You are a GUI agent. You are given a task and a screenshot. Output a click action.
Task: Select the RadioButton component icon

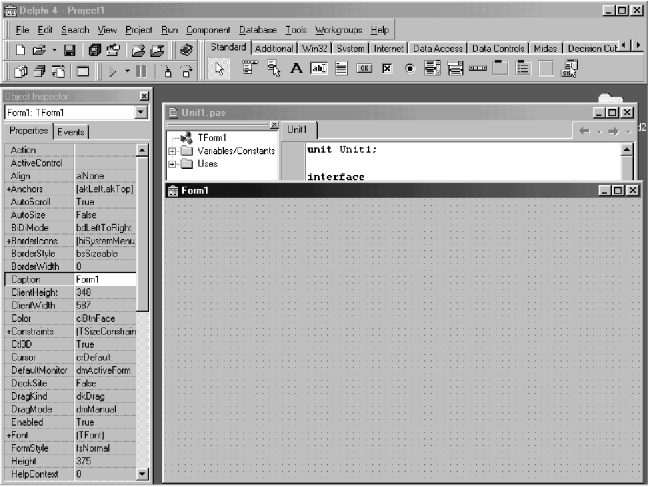coord(410,68)
